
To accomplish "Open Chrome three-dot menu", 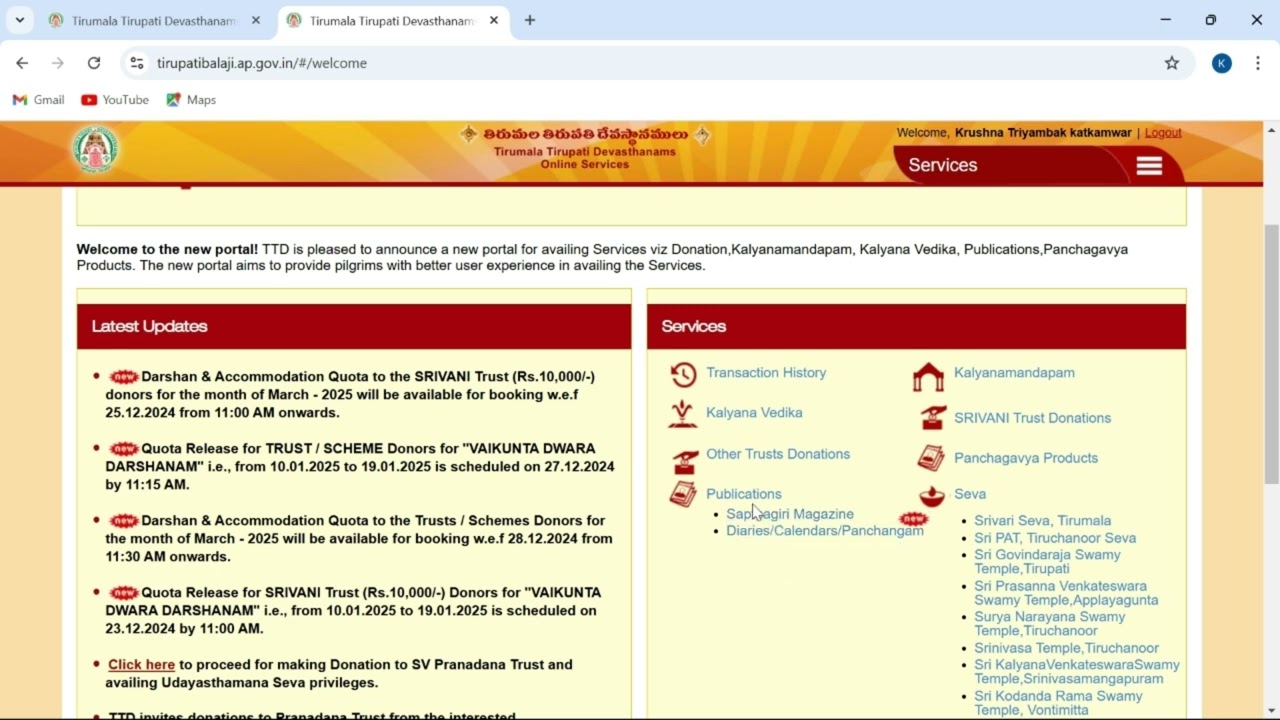I will [1258, 63].
